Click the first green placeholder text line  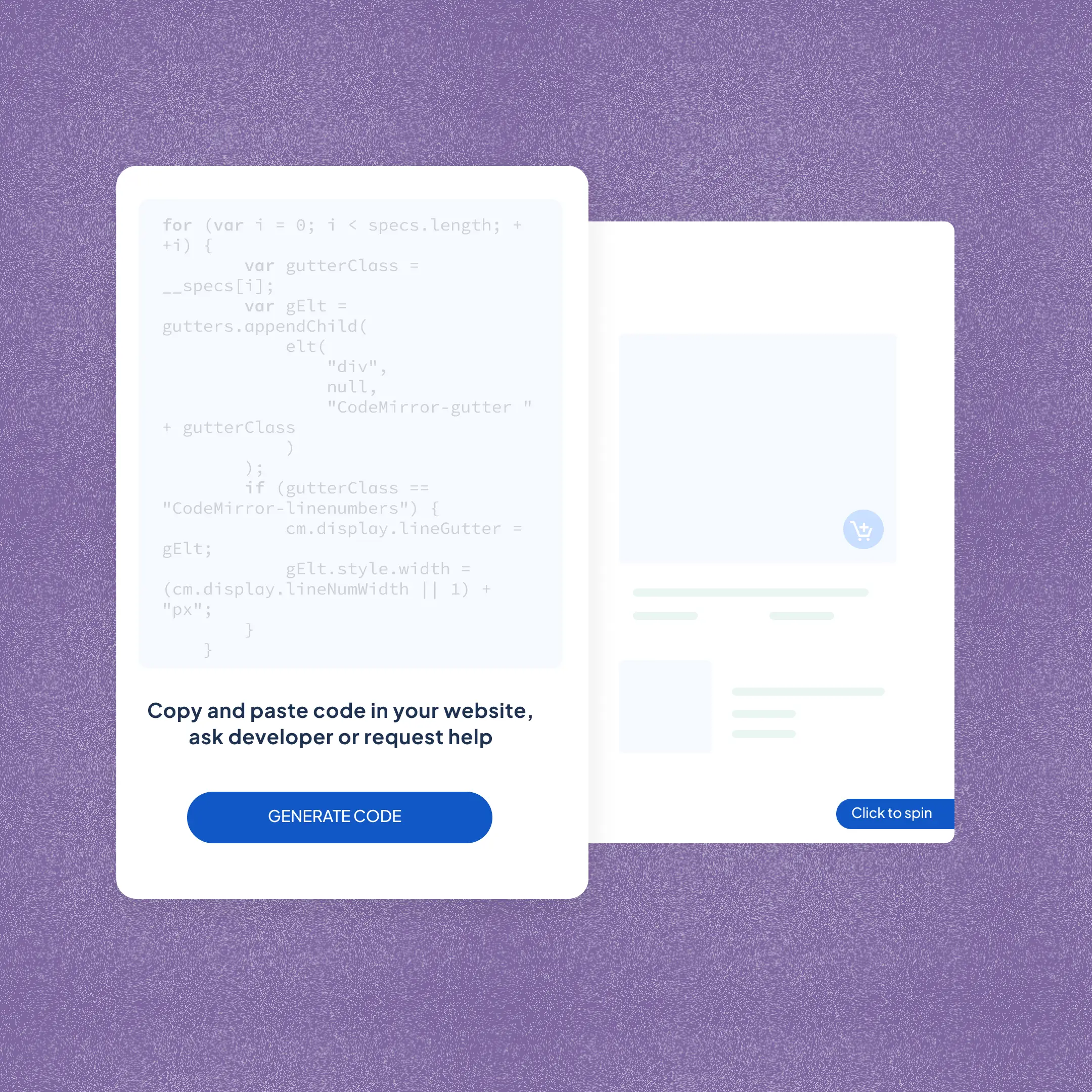(752, 592)
